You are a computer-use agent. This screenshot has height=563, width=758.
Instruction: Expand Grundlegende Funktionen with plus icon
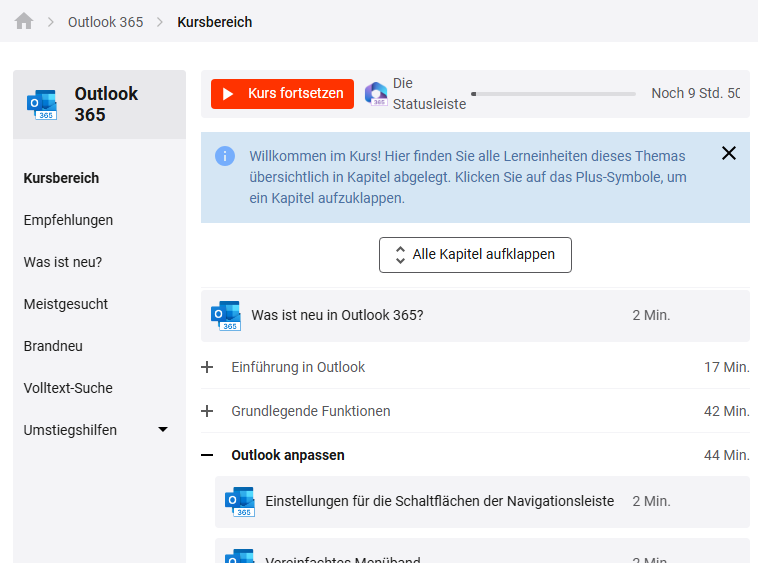pyautogui.click(x=207, y=411)
